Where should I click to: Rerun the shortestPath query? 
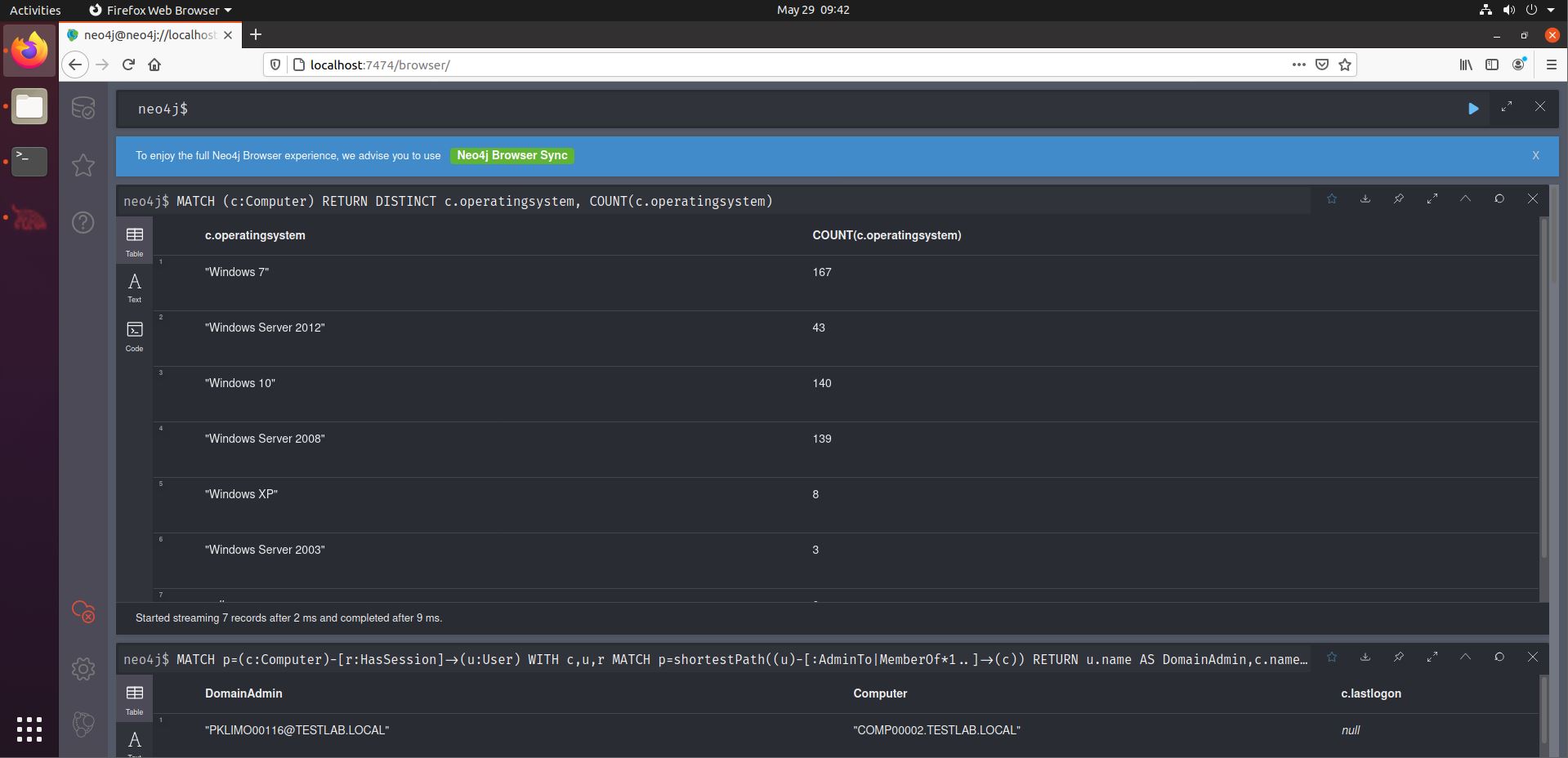tap(1499, 658)
